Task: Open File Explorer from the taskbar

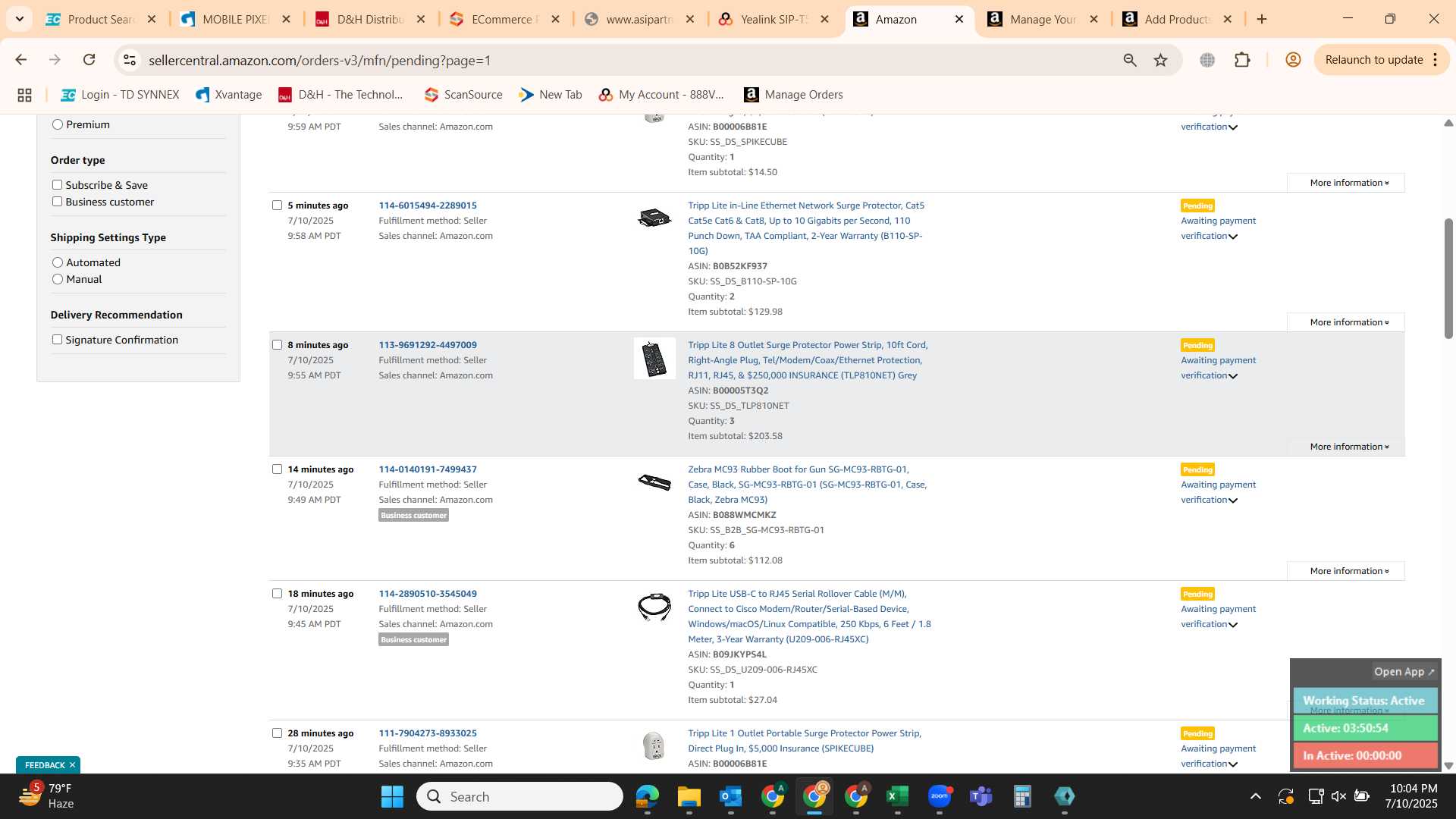Action: tap(689, 796)
